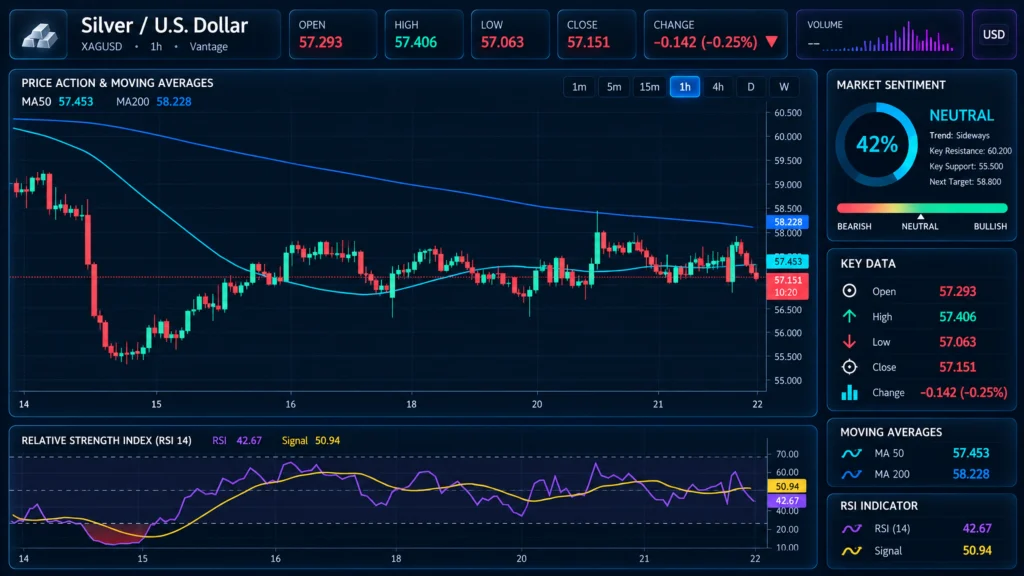The height and width of the screenshot is (576, 1024).
Task: Click the 60.500 price axis label
Action: [788, 113]
